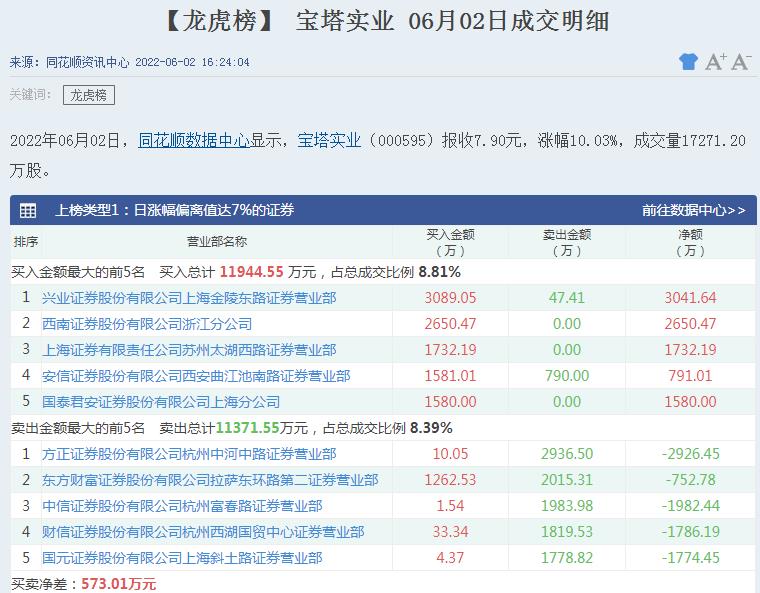Decrease font size with A- icon
The height and width of the screenshot is (593, 760).
point(741,62)
